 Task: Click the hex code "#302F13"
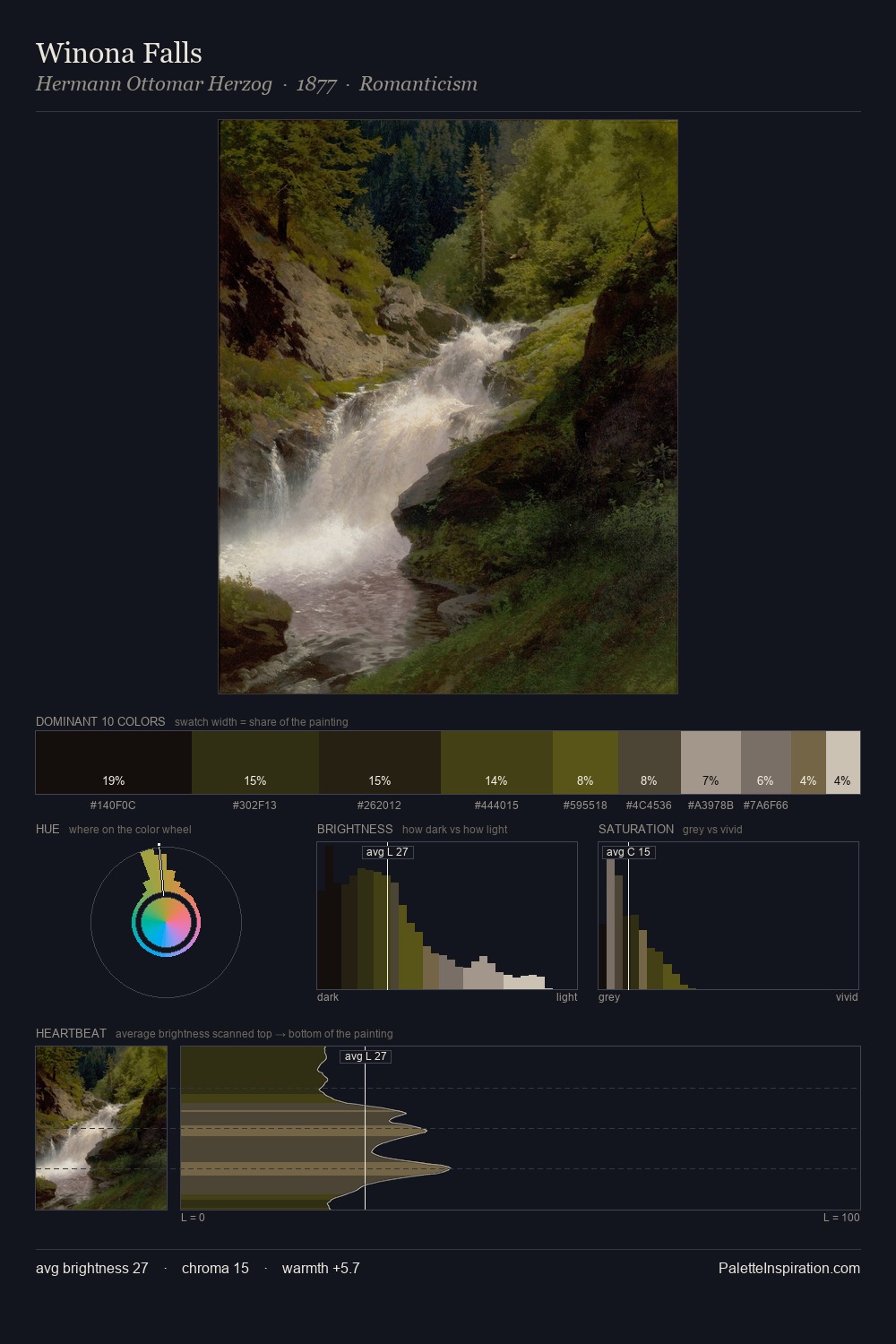pyautogui.click(x=255, y=806)
